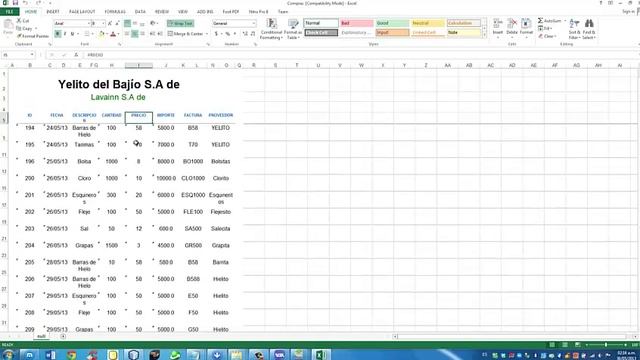Apply the Input cell style
The height and width of the screenshot is (360, 640).
tap(392, 33)
